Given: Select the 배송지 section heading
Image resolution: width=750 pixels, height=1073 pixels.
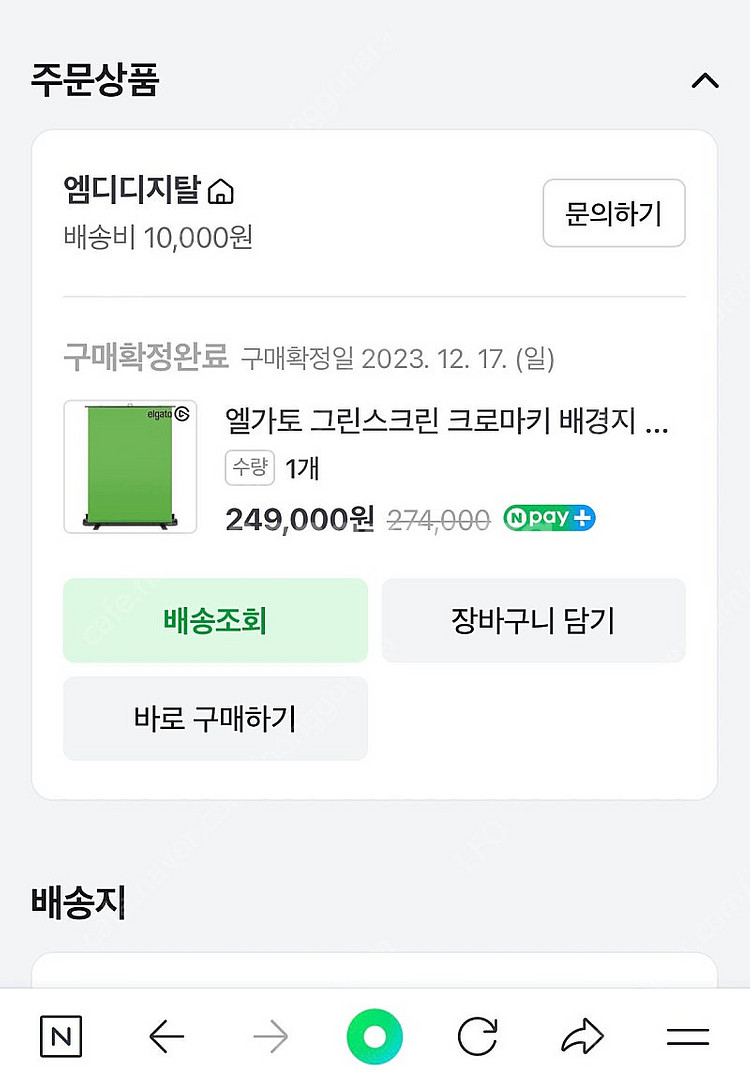Looking at the screenshot, I should (x=78, y=903).
